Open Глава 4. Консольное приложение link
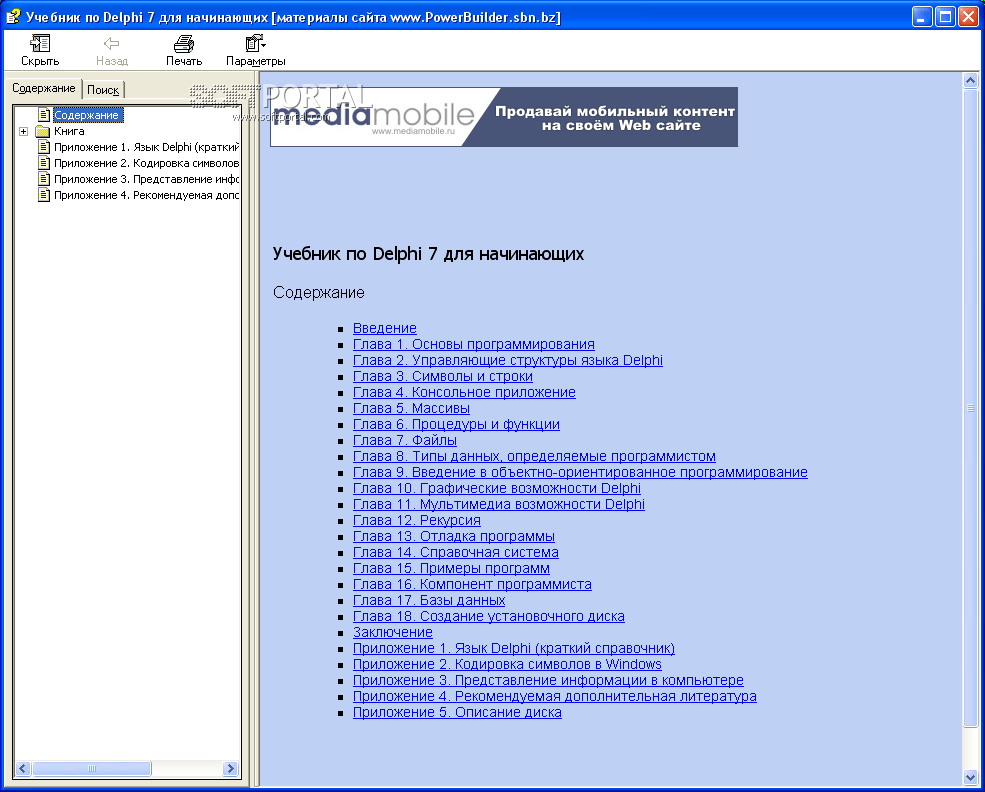This screenshot has width=985, height=792. [x=464, y=392]
